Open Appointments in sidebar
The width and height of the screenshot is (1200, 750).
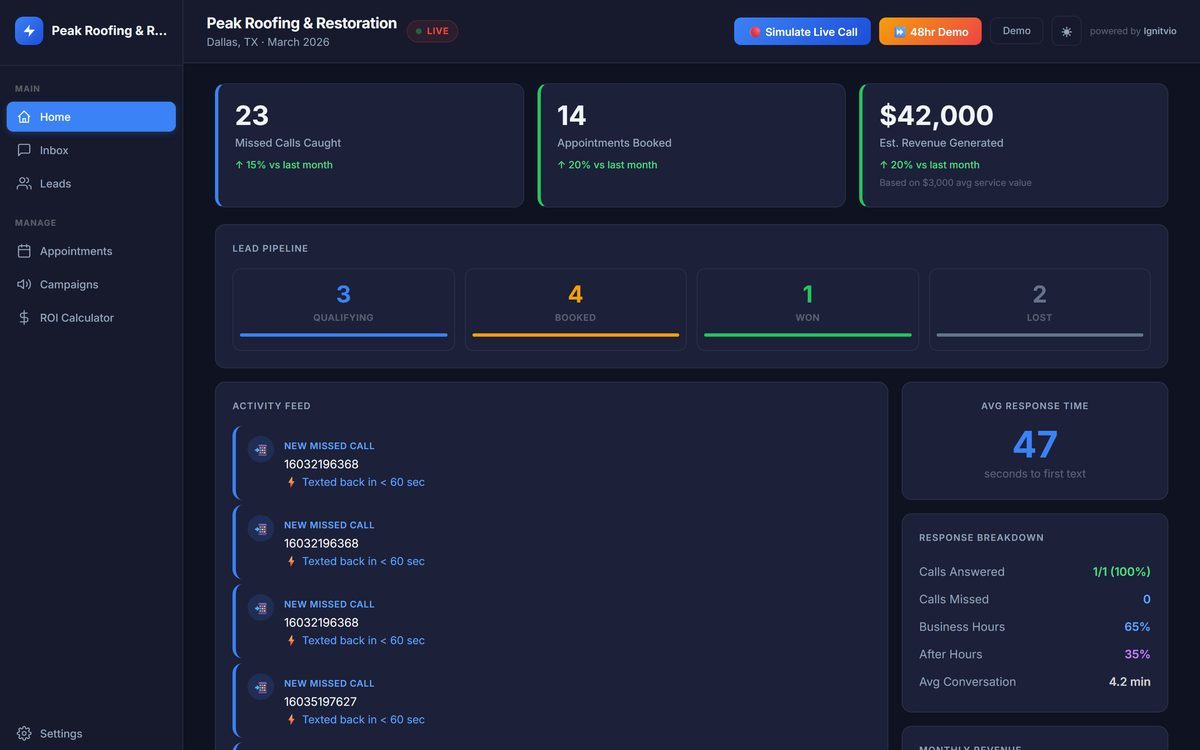click(91, 251)
